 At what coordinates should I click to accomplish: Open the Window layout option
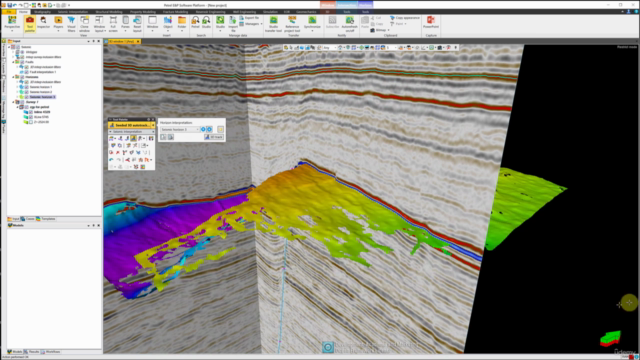100,24
